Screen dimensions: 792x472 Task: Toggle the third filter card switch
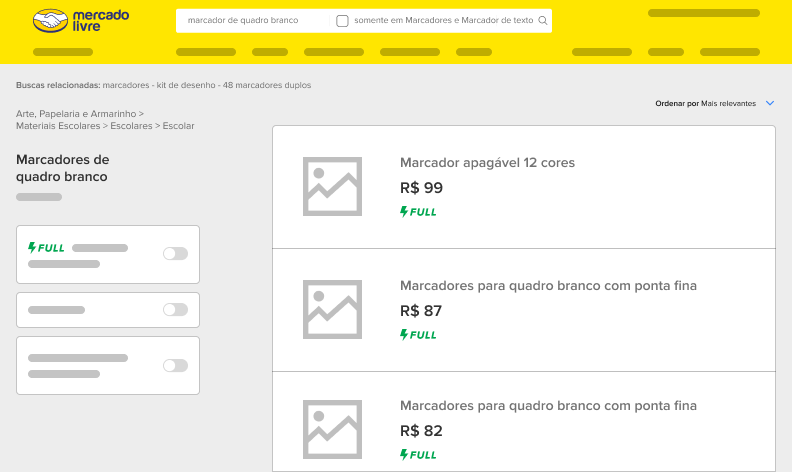coord(175,365)
